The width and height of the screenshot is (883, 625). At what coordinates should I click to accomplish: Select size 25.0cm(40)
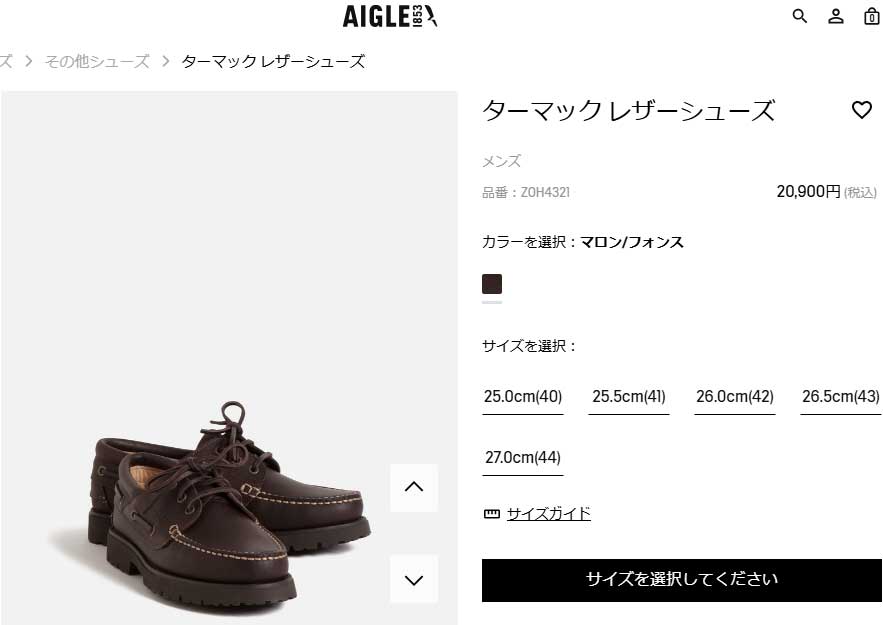pyautogui.click(x=523, y=397)
